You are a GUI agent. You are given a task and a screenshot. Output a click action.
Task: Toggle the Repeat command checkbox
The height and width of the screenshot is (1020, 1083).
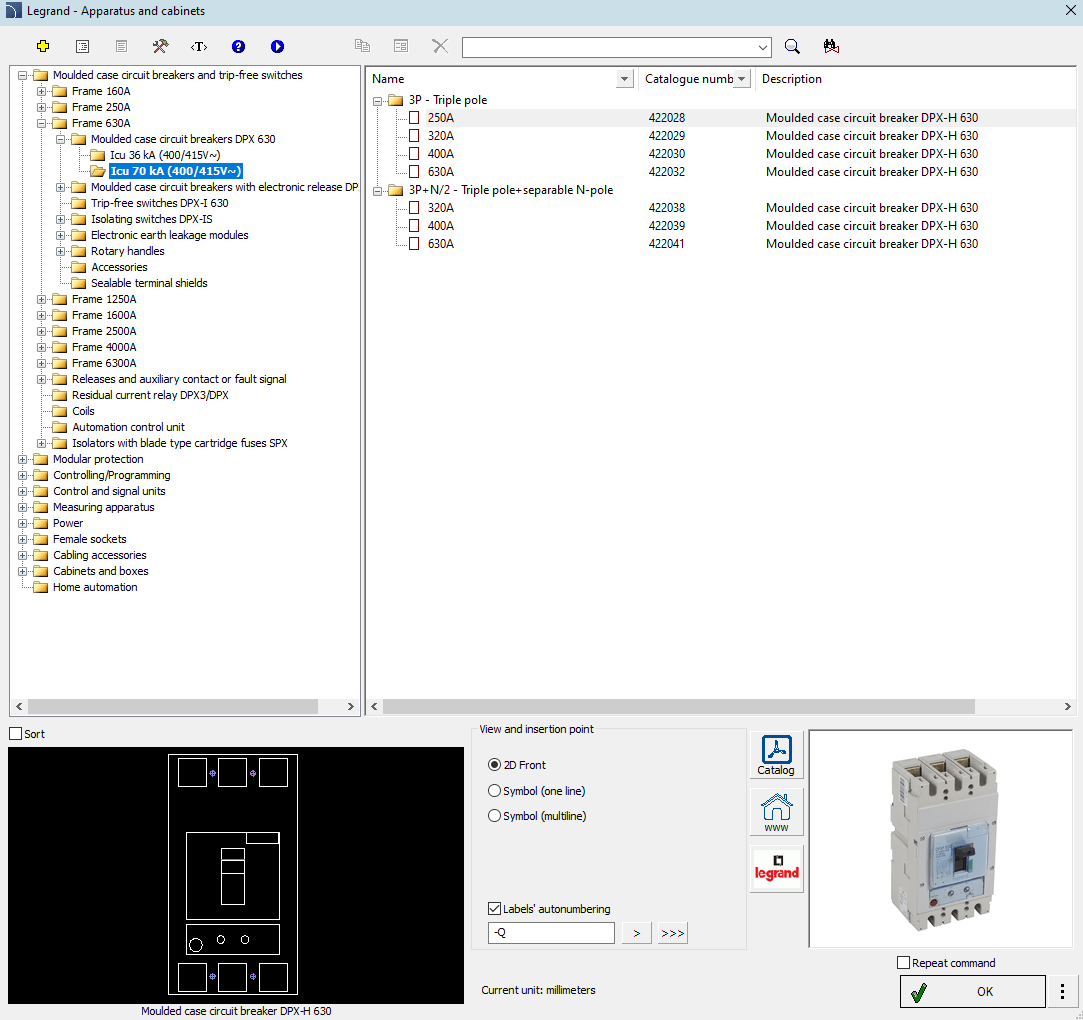[904, 963]
